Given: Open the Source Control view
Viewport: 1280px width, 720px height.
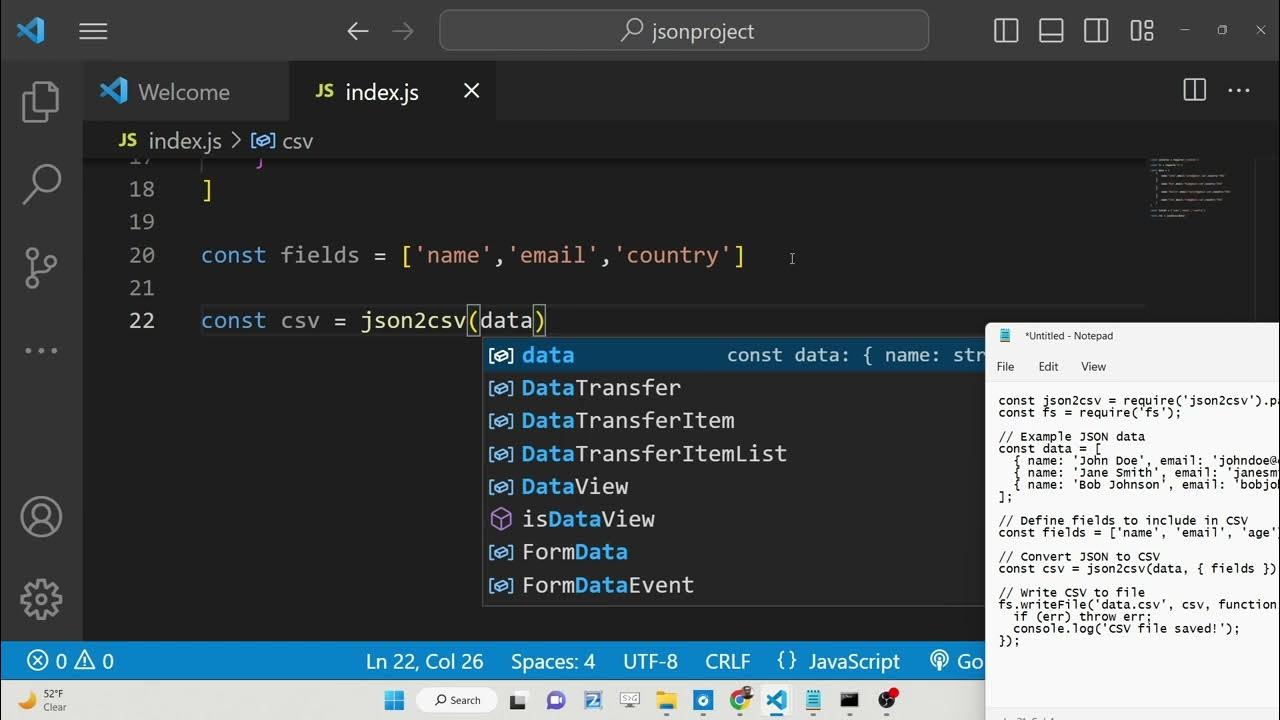Looking at the screenshot, I should tap(41, 267).
